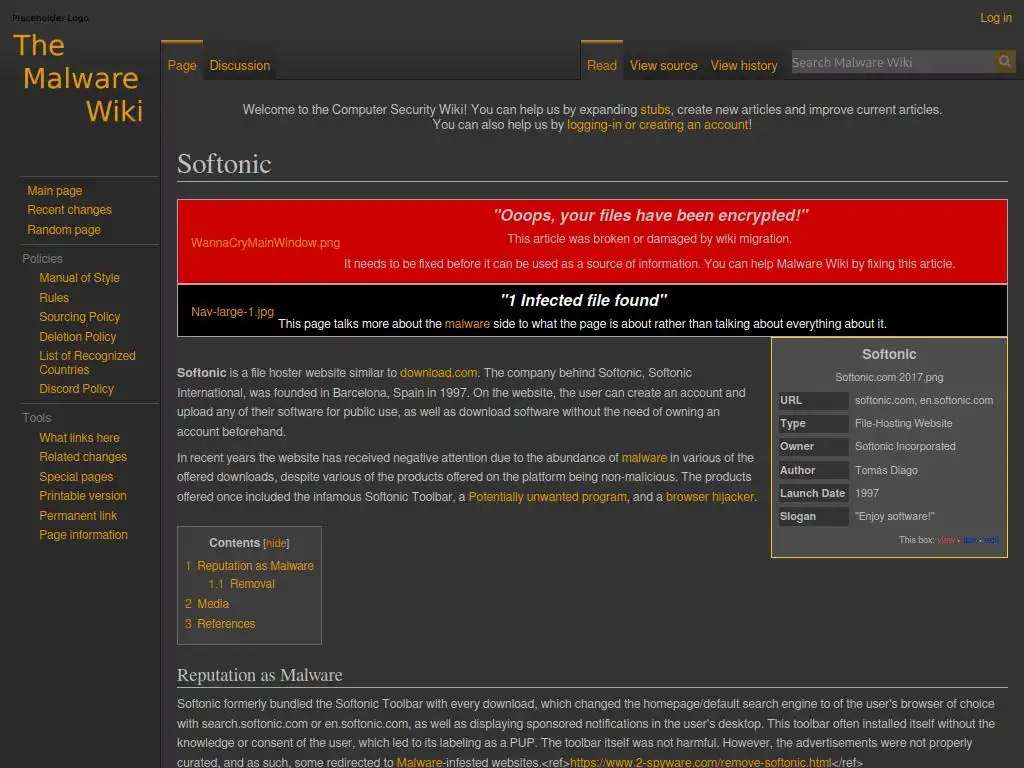Click the Softonic page heading
This screenshot has width=1024, height=768.
pyautogui.click(x=224, y=164)
